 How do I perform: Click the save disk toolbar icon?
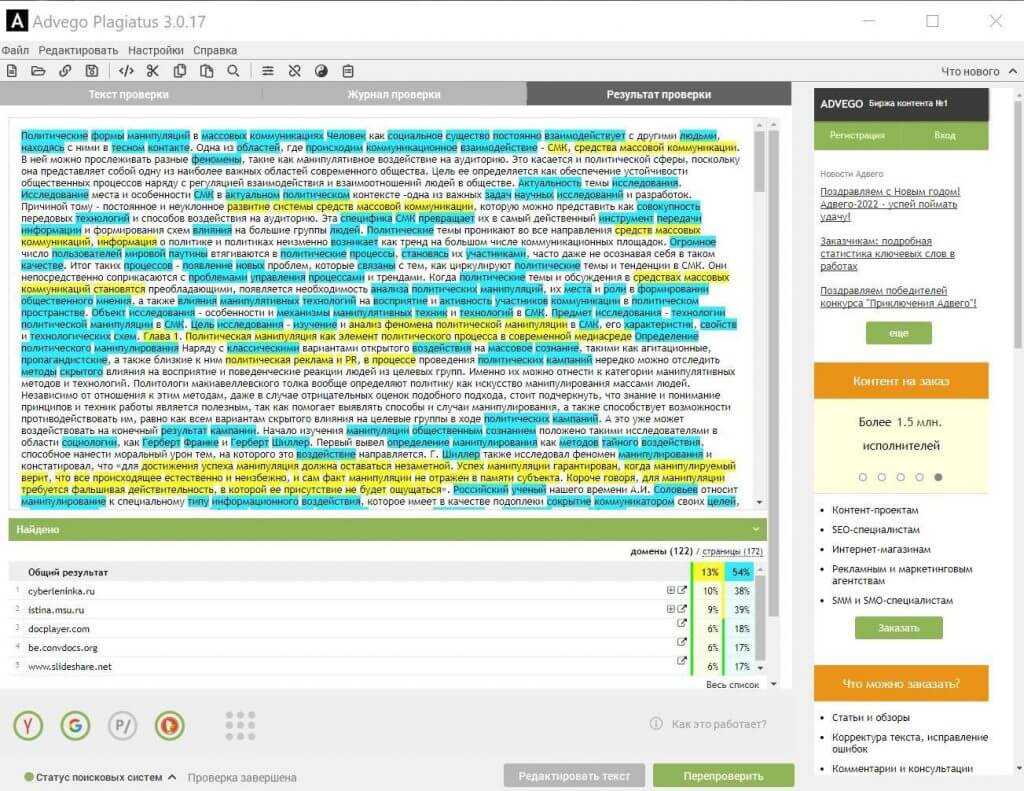point(92,71)
